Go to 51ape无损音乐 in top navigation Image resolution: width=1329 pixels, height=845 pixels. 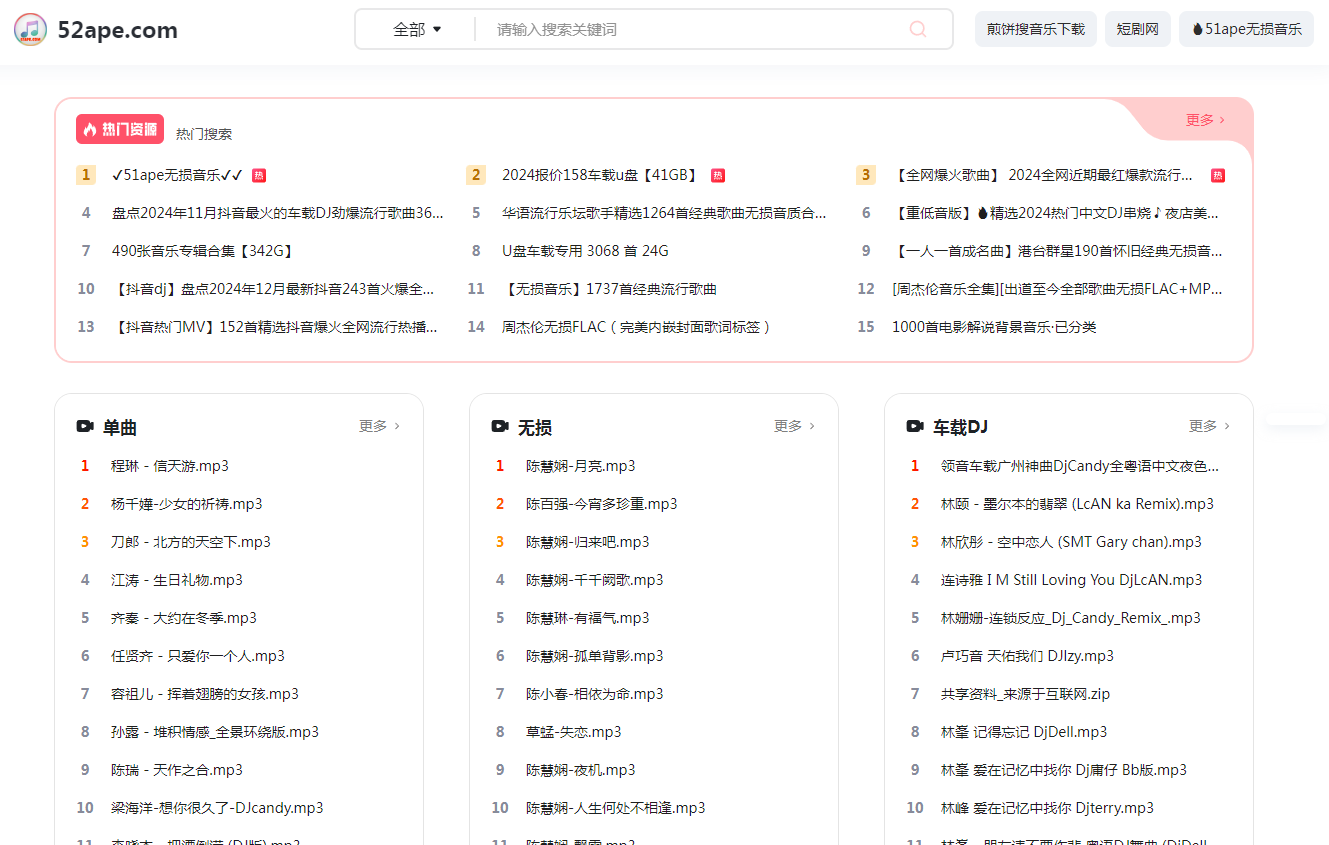point(1246,29)
